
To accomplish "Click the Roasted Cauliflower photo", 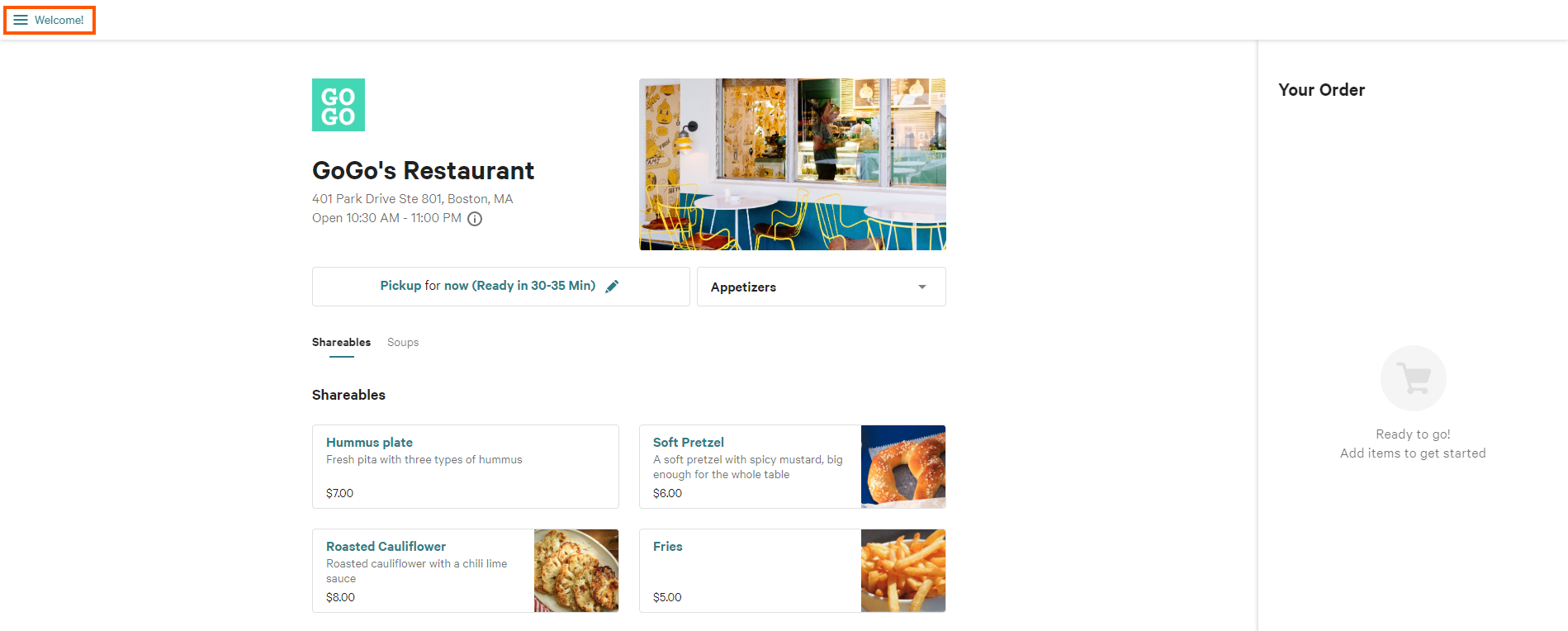I will coord(576,571).
